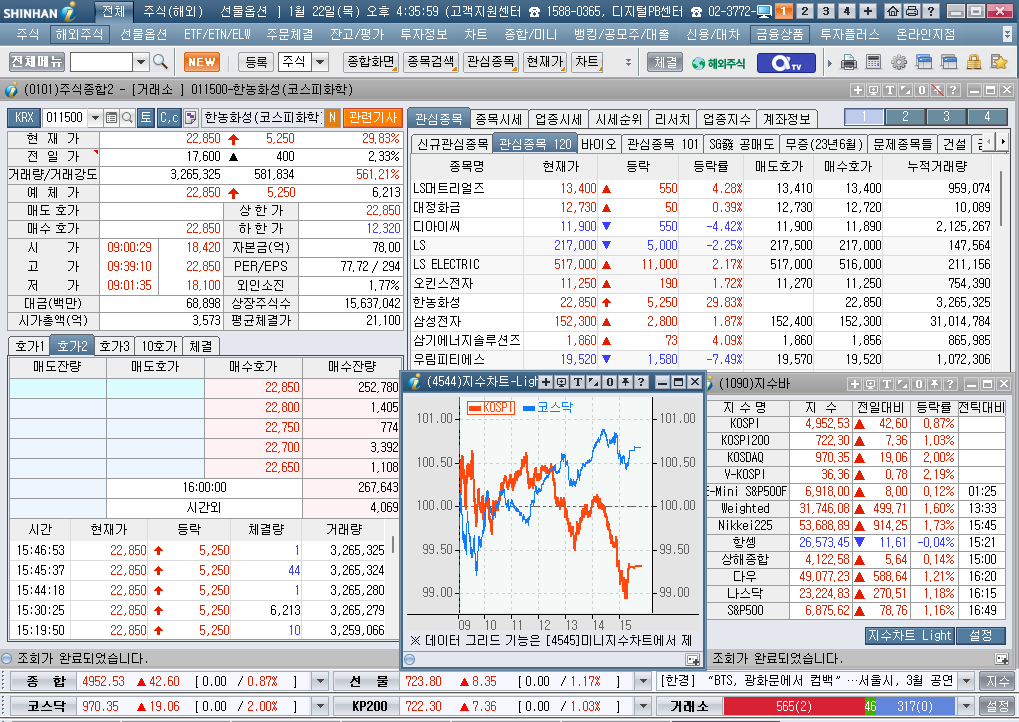Open the calculator icon in toolbar
1019x722 pixels.
pos(873,62)
